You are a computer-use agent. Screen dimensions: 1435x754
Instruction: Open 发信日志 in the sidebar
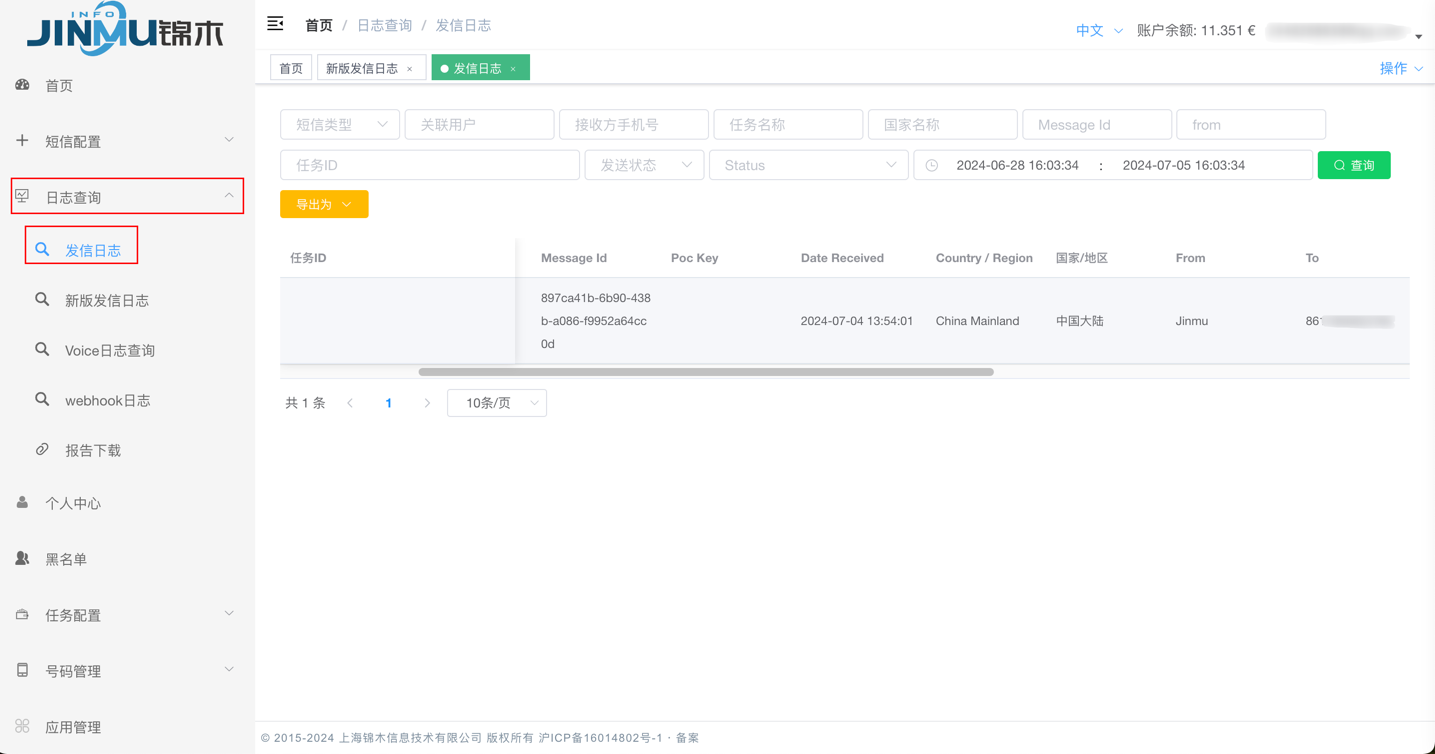93,250
